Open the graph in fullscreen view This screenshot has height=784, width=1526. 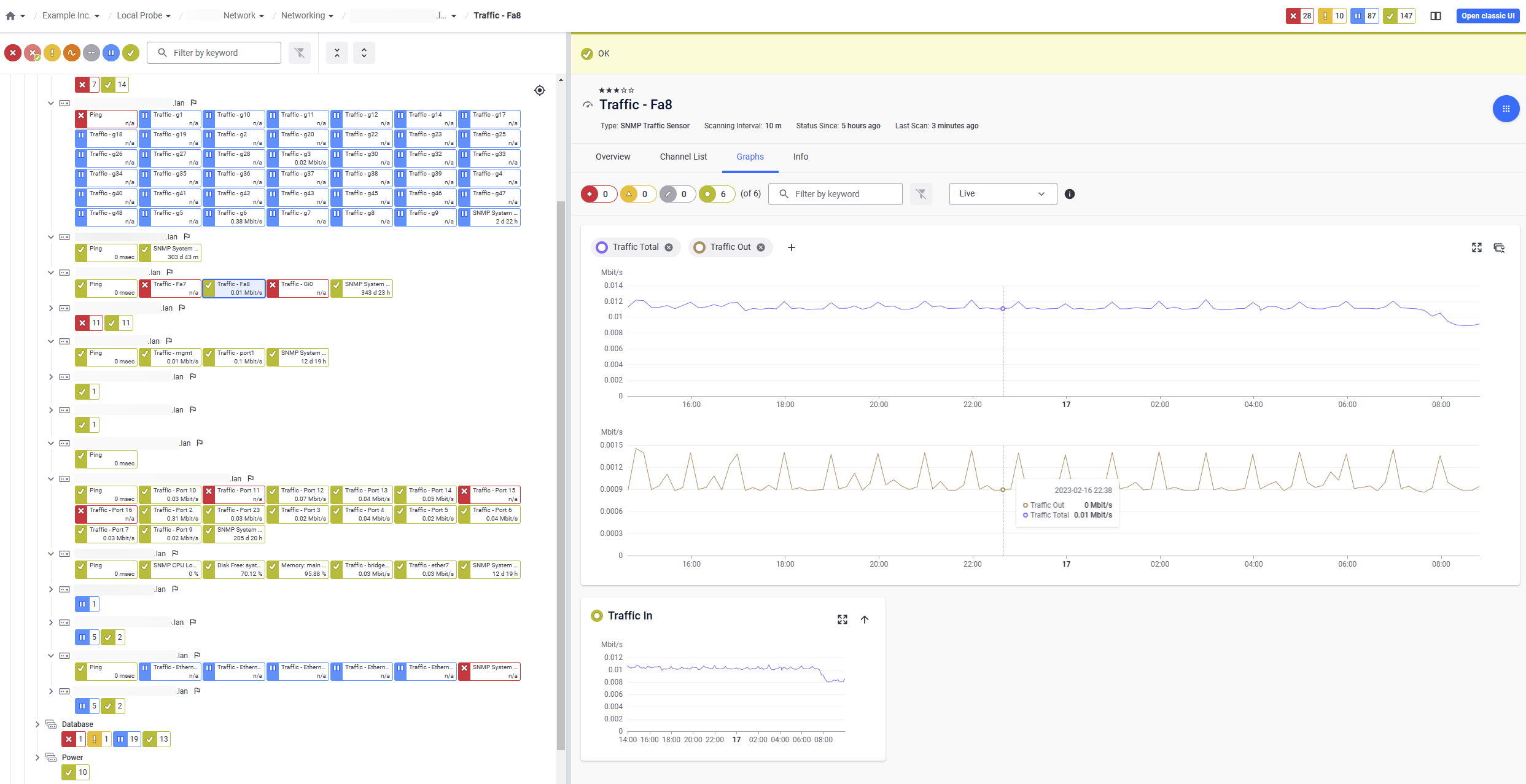pyautogui.click(x=1477, y=247)
